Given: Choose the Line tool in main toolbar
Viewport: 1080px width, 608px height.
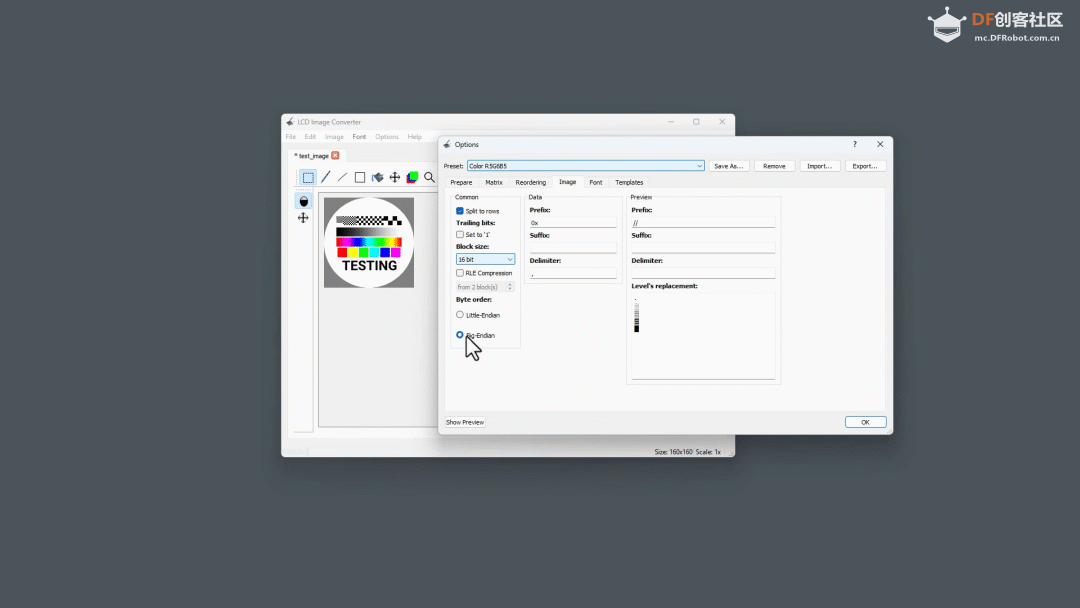Looking at the screenshot, I should pyautogui.click(x=342, y=178).
